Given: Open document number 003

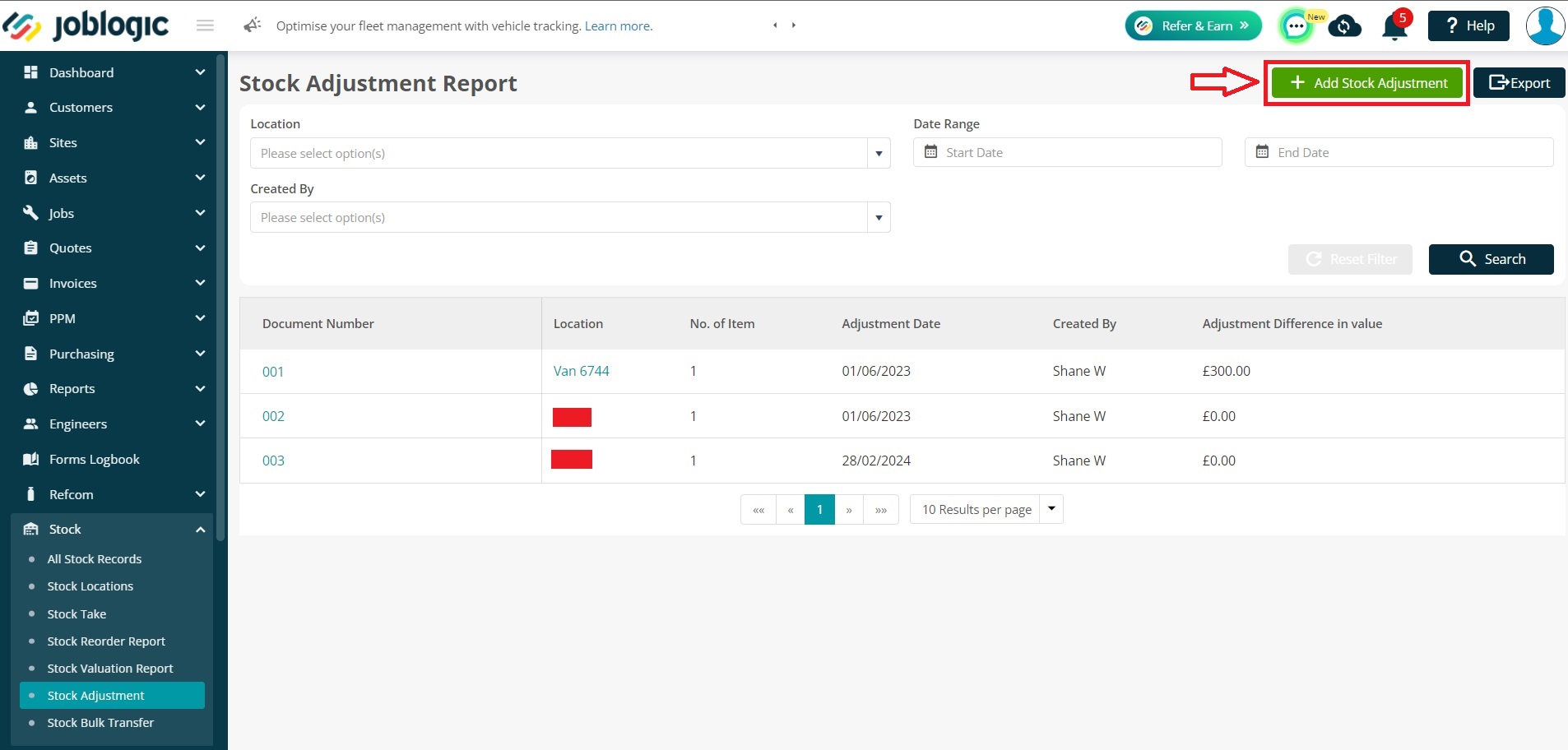Looking at the screenshot, I should (273, 461).
